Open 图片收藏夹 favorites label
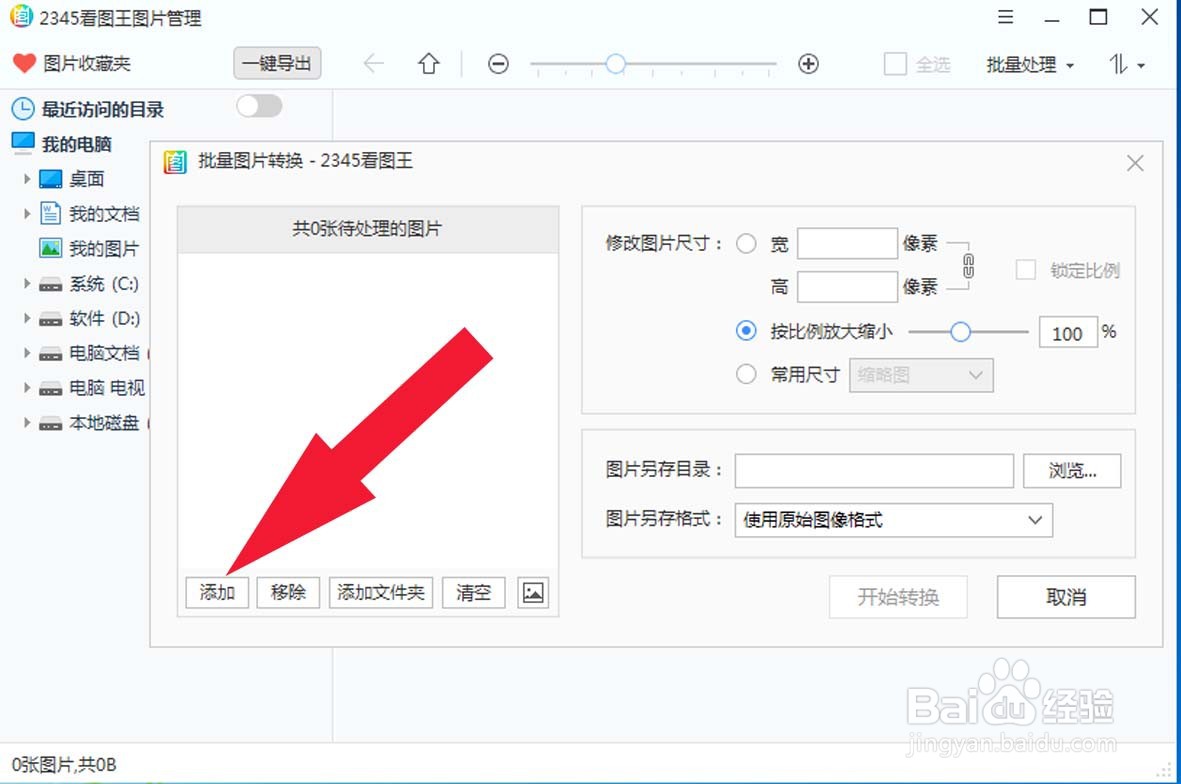The image size is (1181, 784). click(x=87, y=63)
